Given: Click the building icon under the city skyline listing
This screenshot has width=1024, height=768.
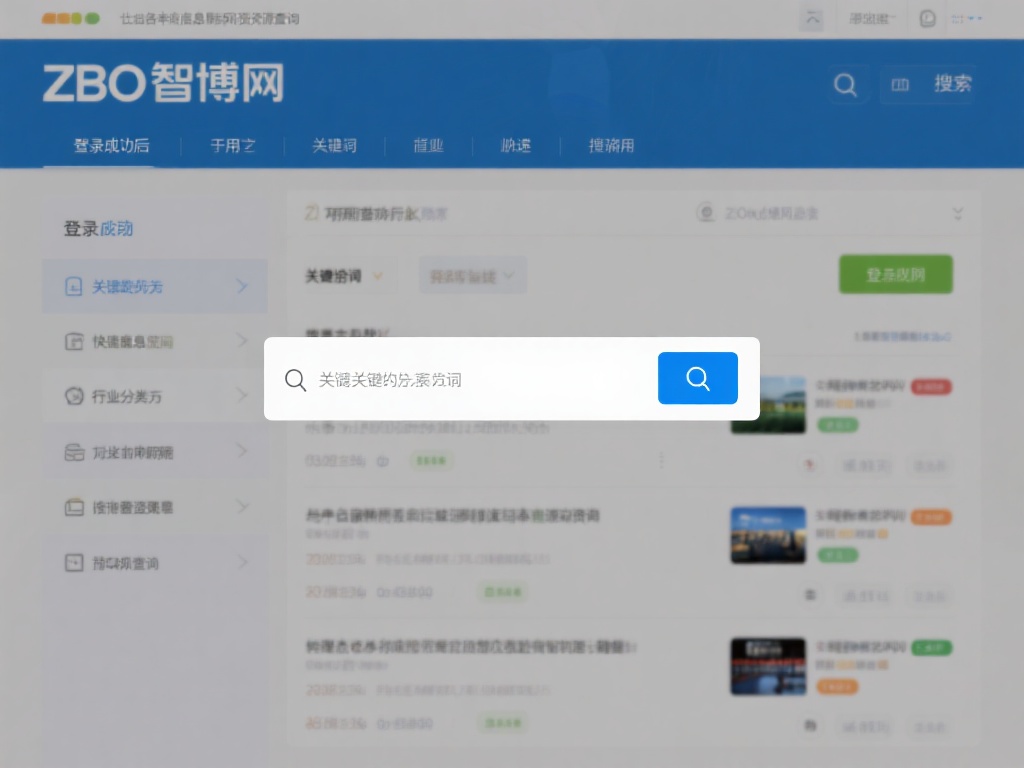Looking at the screenshot, I should 810,594.
